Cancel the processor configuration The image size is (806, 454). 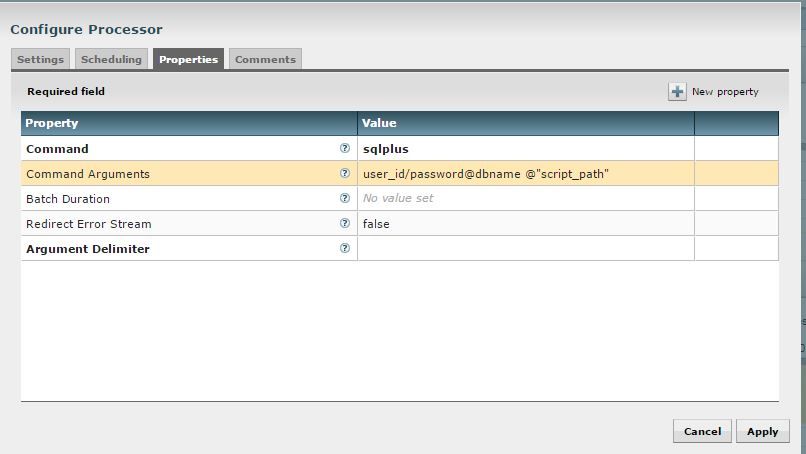(x=702, y=431)
